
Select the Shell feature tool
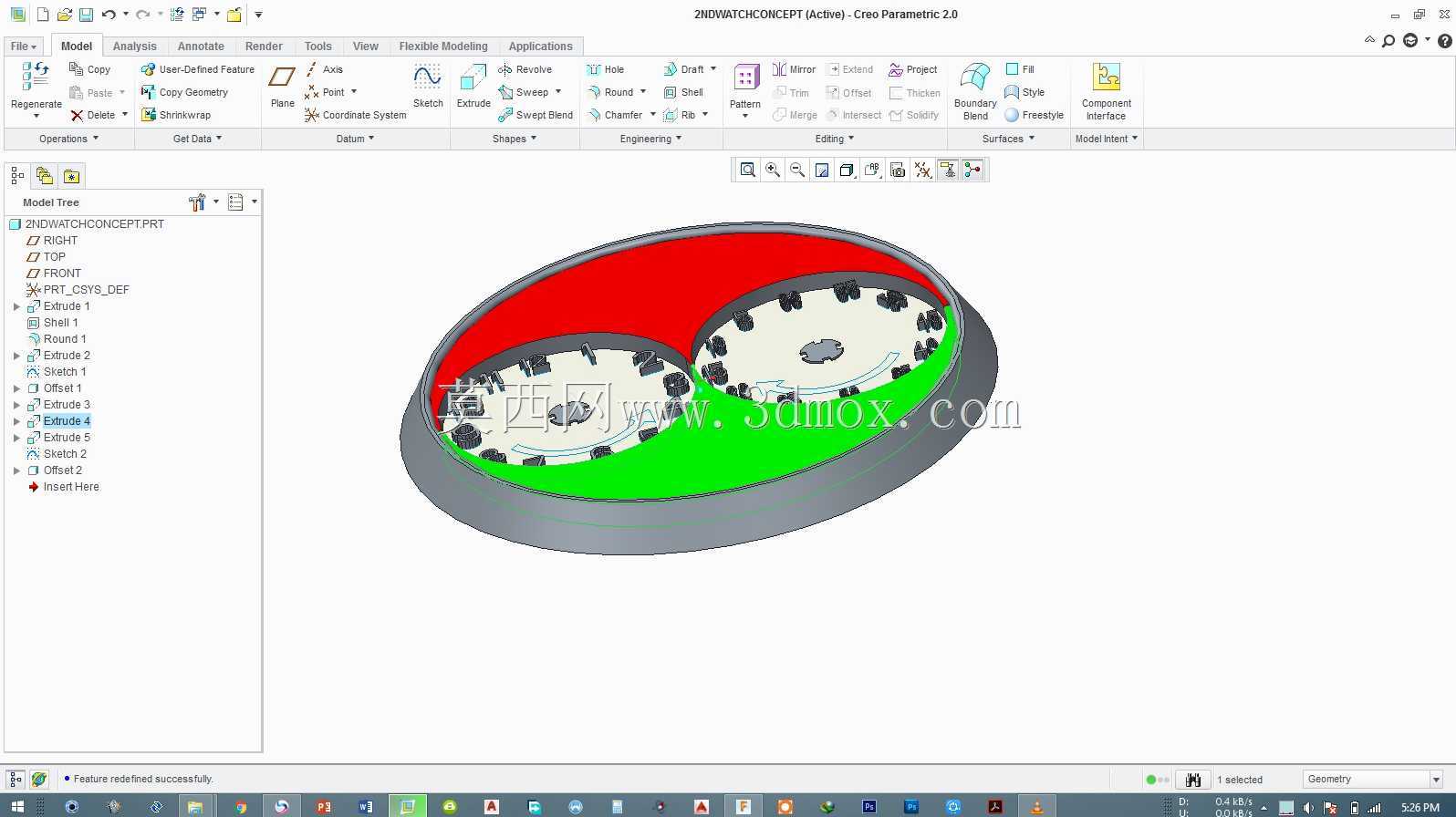[x=683, y=92]
